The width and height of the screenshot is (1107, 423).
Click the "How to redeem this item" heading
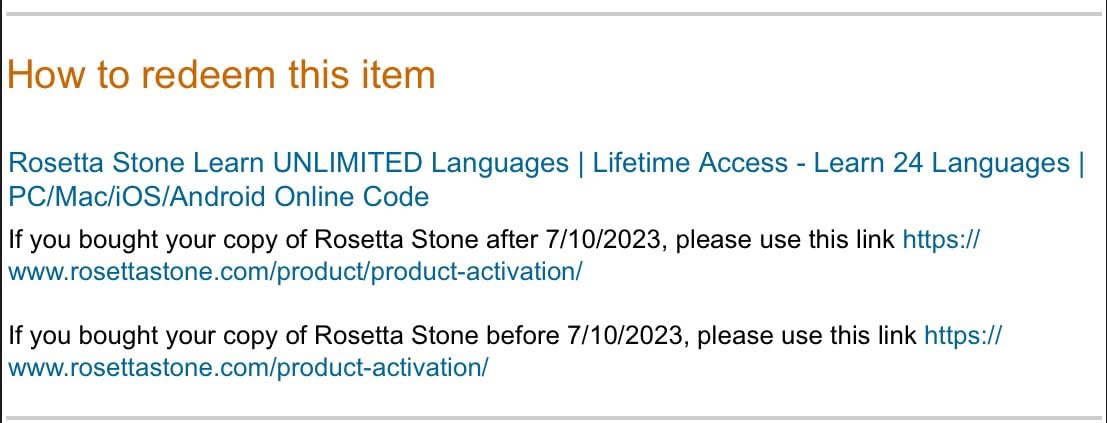tap(221, 75)
